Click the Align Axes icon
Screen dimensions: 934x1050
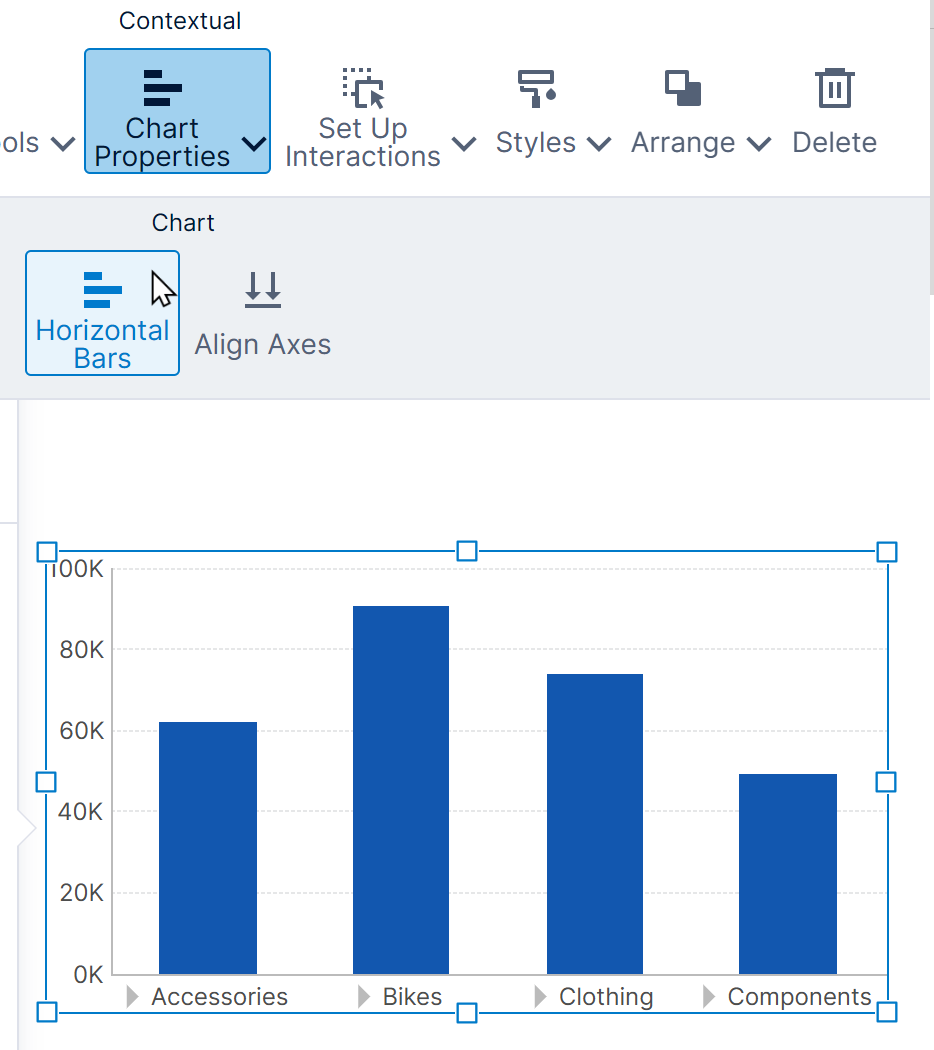click(x=262, y=290)
